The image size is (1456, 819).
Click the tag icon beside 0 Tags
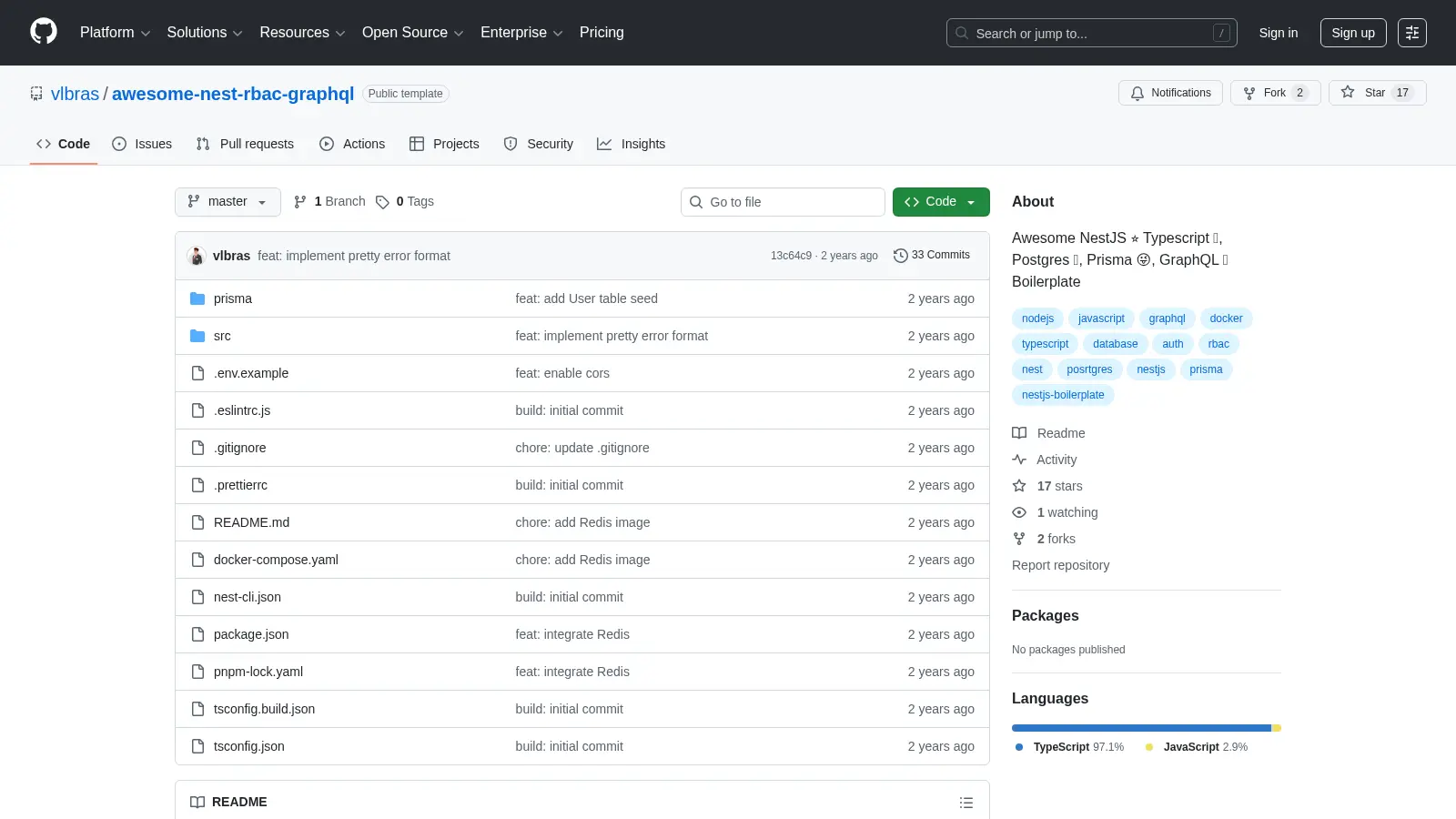coord(383,202)
